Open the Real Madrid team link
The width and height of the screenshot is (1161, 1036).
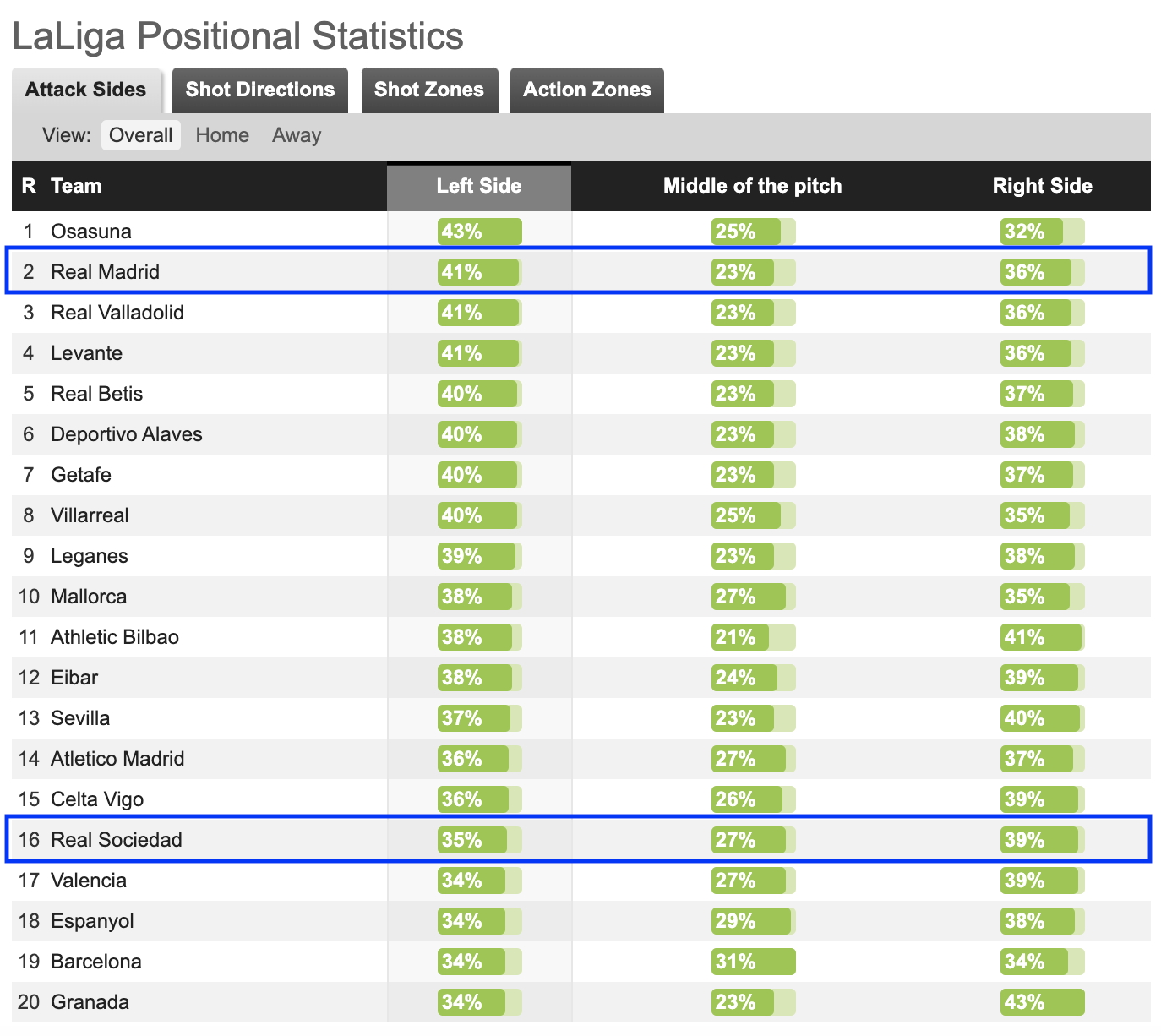click(105, 272)
